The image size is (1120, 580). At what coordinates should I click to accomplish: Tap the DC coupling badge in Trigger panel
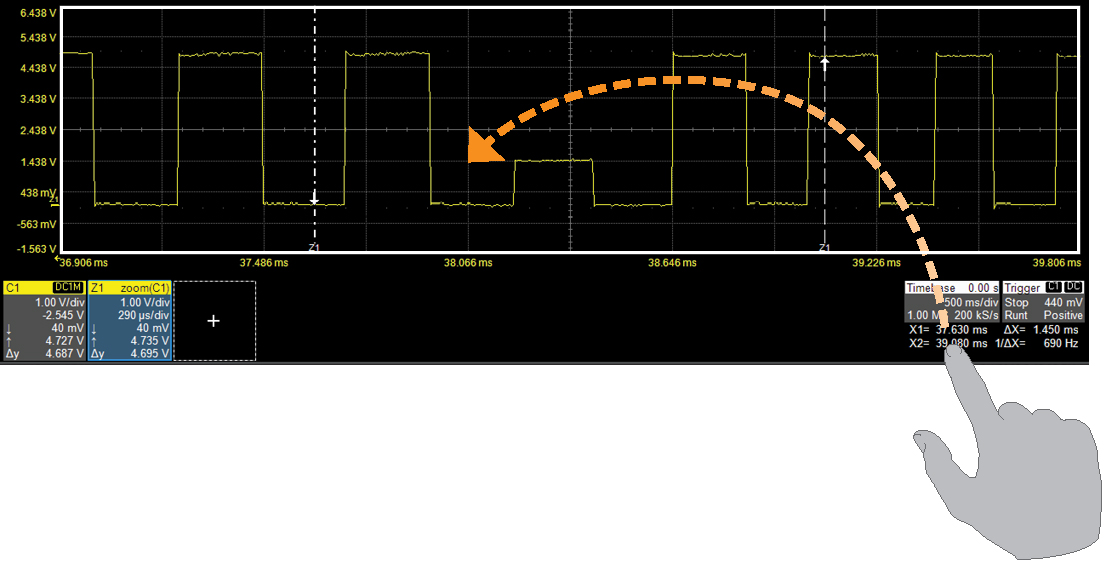(x=1072, y=287)
